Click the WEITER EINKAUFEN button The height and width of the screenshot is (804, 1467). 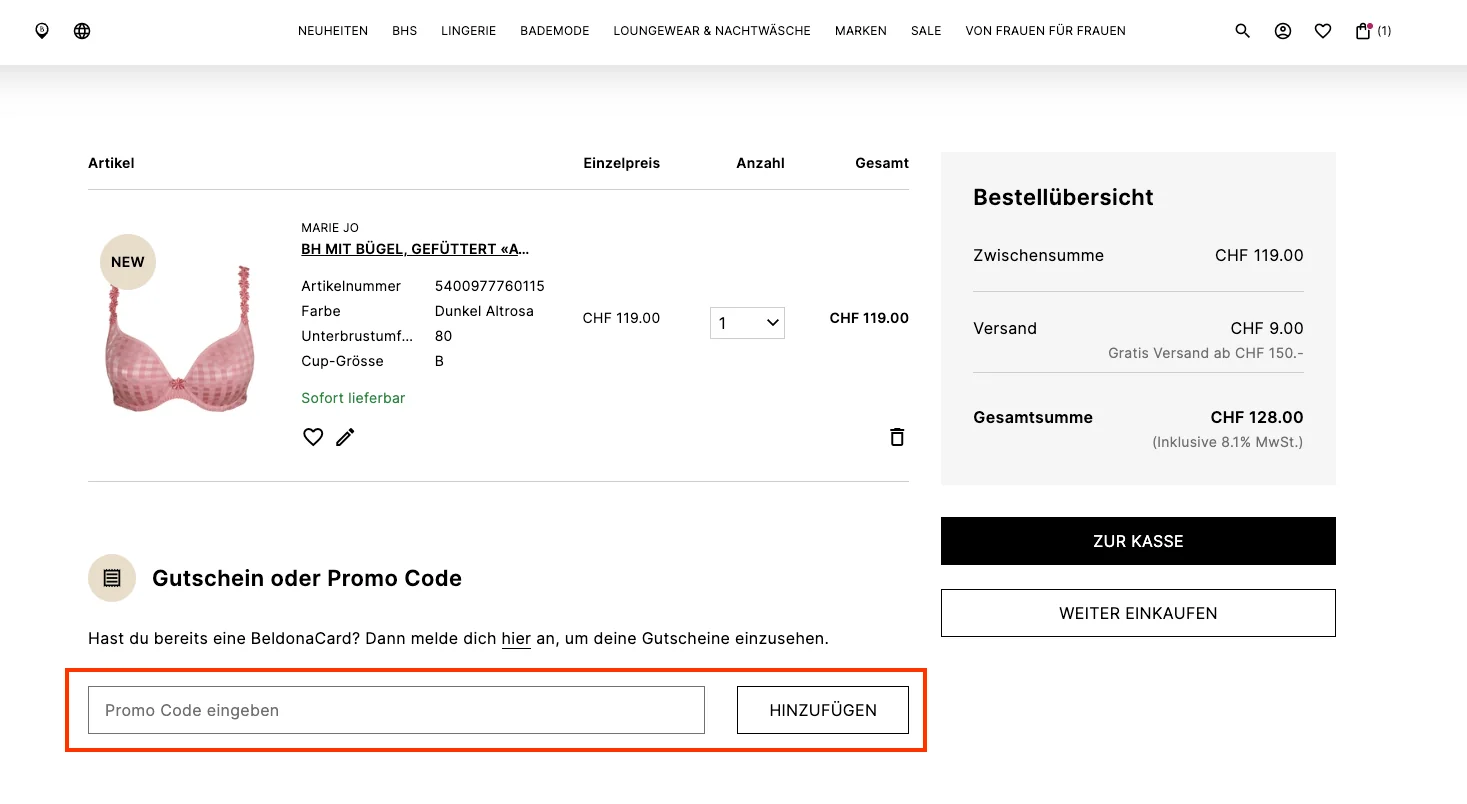tap(1137, 612)
